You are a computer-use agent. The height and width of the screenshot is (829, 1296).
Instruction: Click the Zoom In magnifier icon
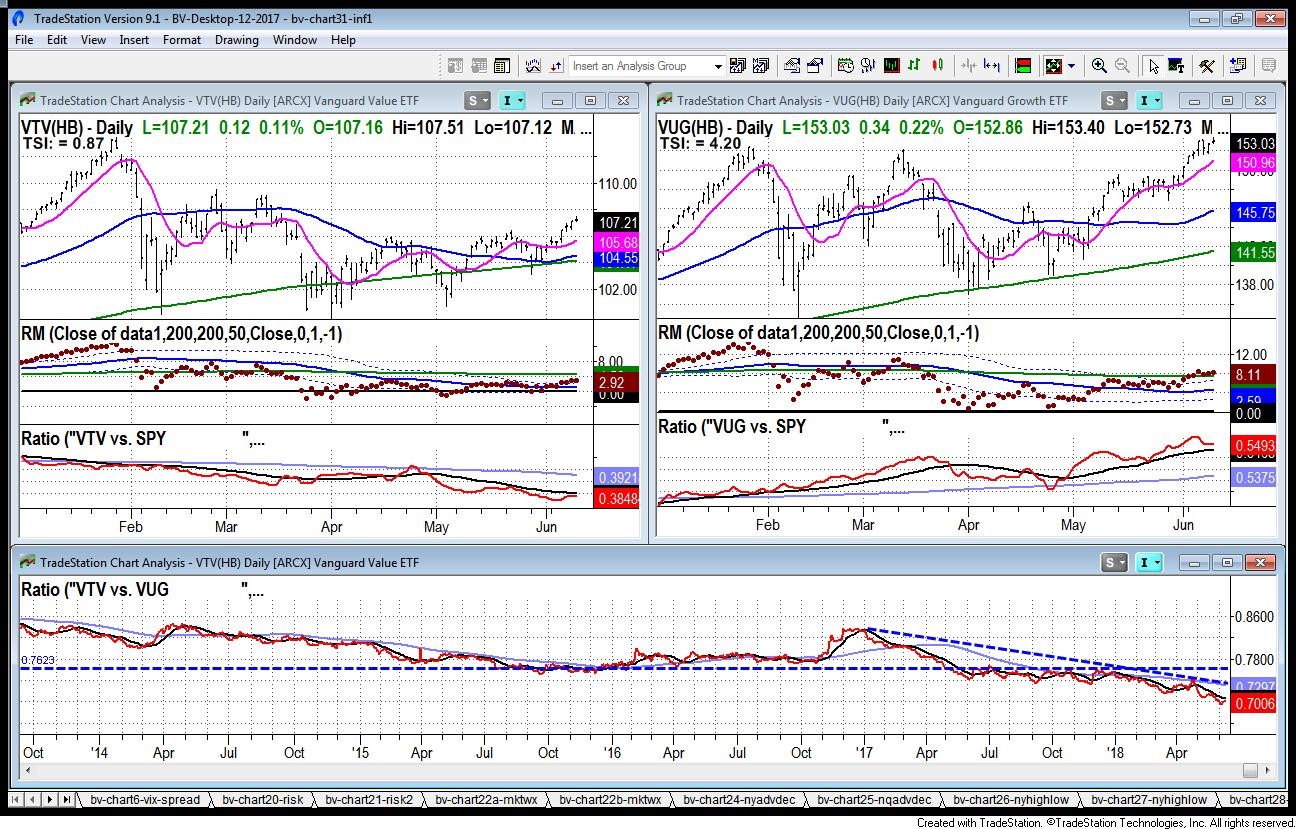(x=1099, y=66)
